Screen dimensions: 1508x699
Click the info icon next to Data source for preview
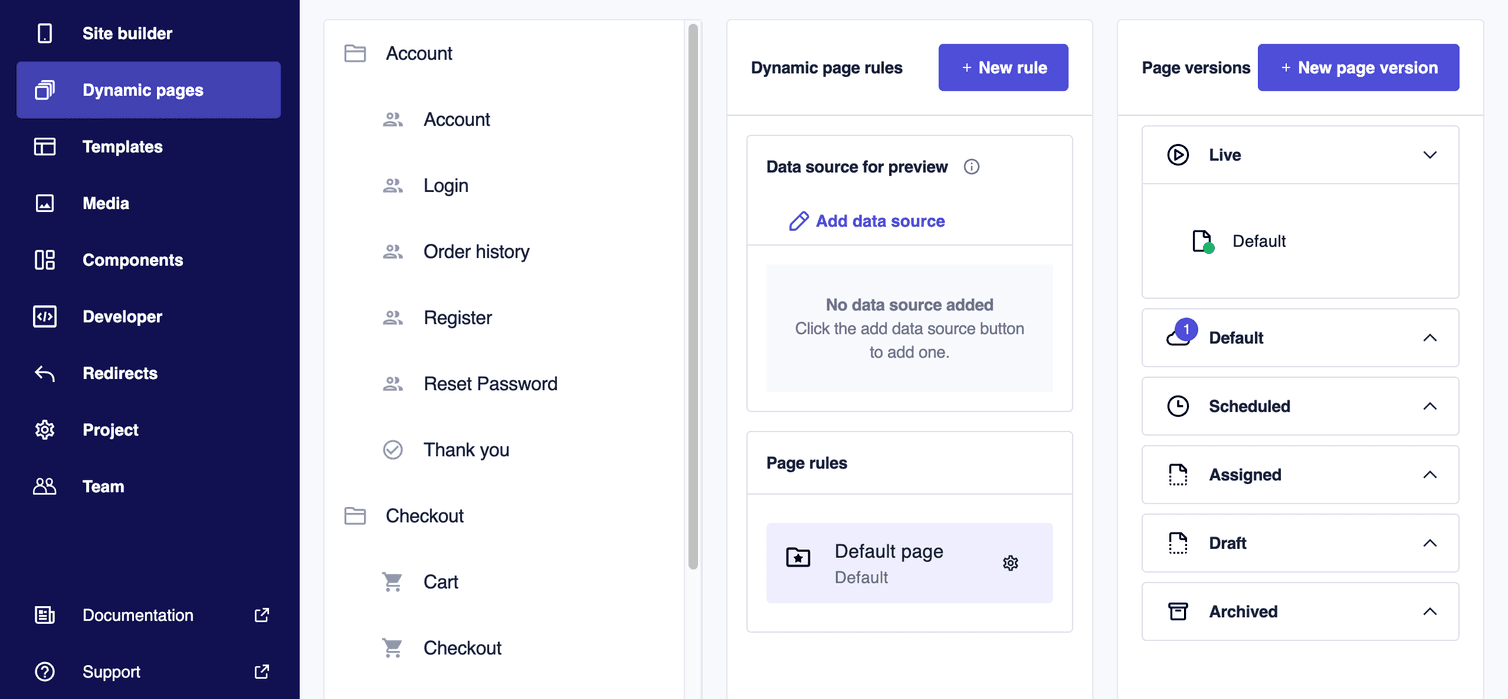tap(971, 167)
